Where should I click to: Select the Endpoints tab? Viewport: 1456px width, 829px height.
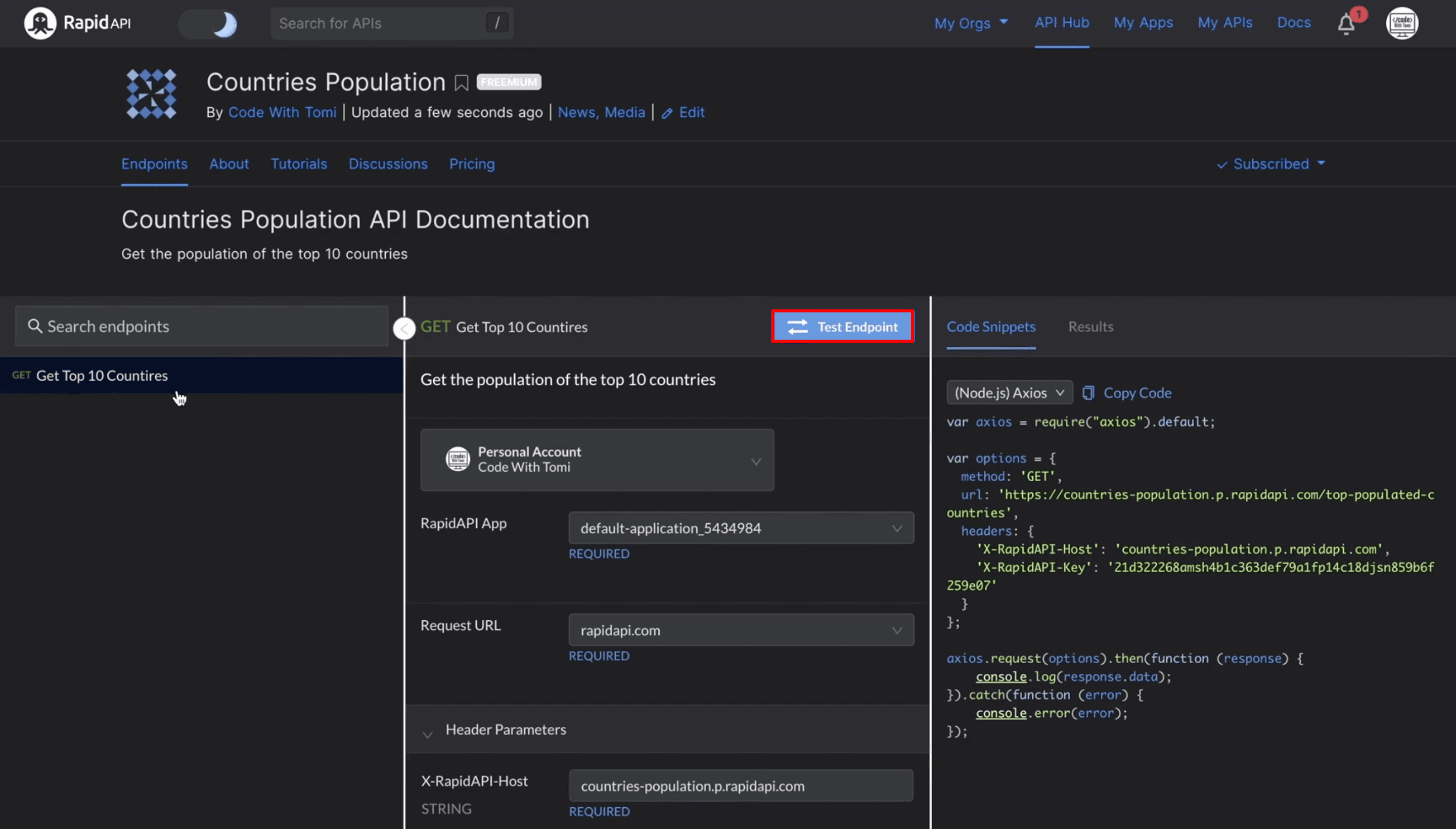[x=154, y=164]
